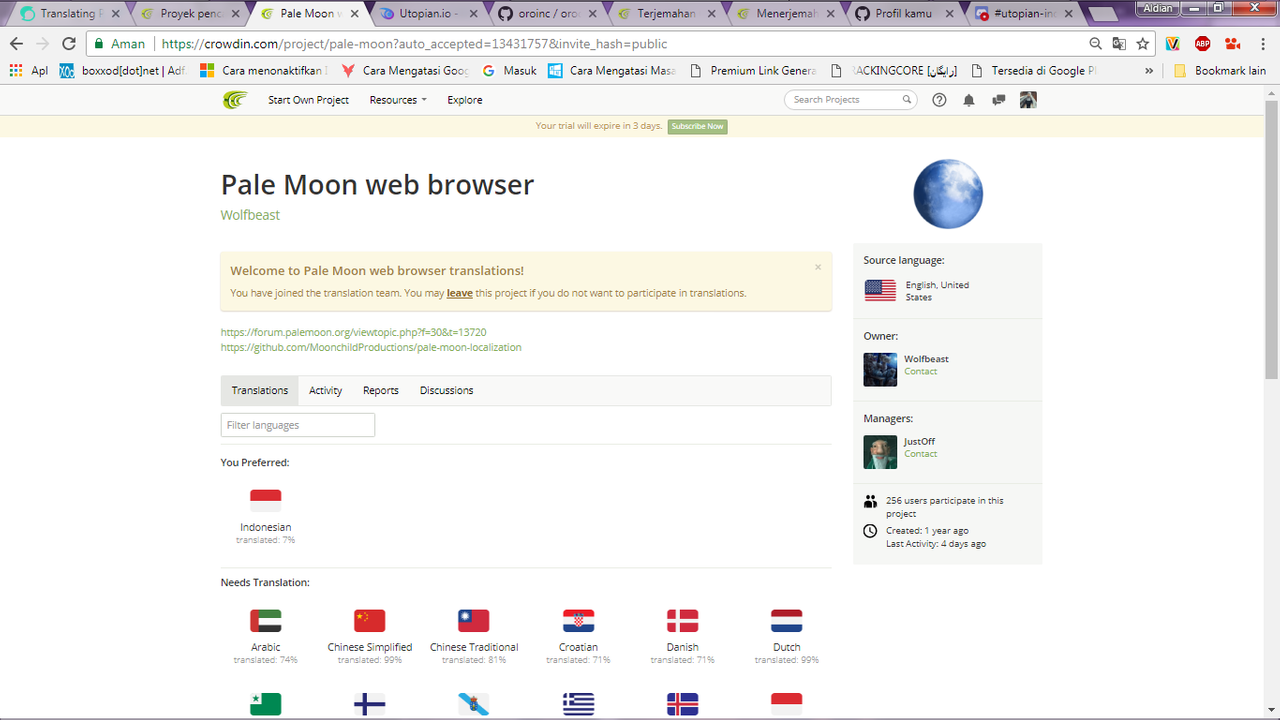Image resolution: width=1280 pixels, height=720 pixels.
Task: Reload the page with refresh icon
Action: [69, 44]
